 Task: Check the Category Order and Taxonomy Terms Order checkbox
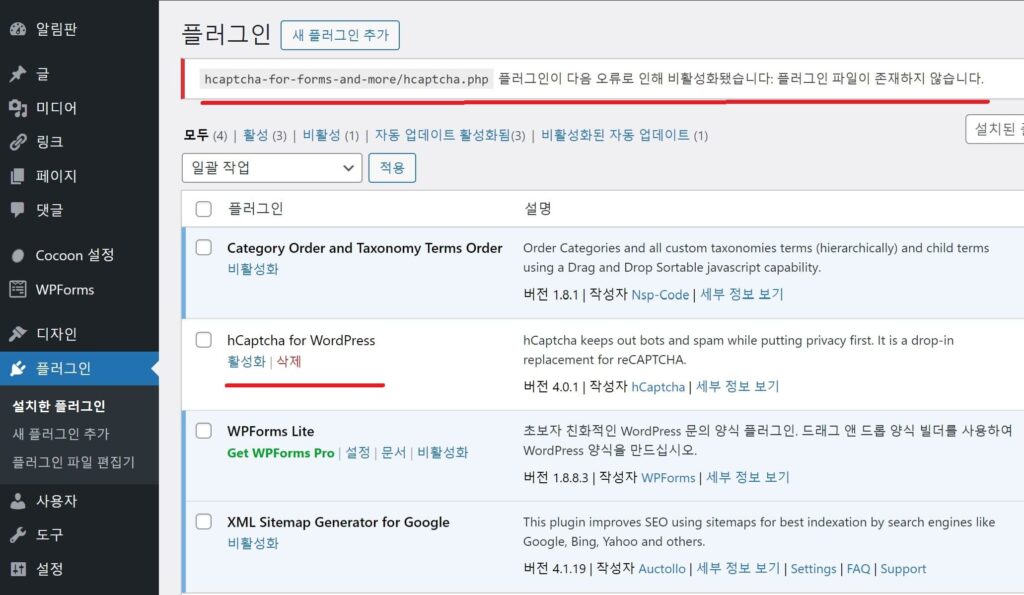(204, 248)
